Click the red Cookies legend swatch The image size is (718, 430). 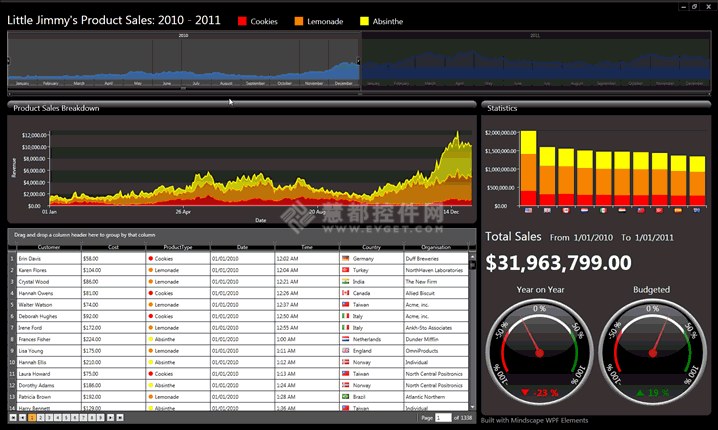242,21
